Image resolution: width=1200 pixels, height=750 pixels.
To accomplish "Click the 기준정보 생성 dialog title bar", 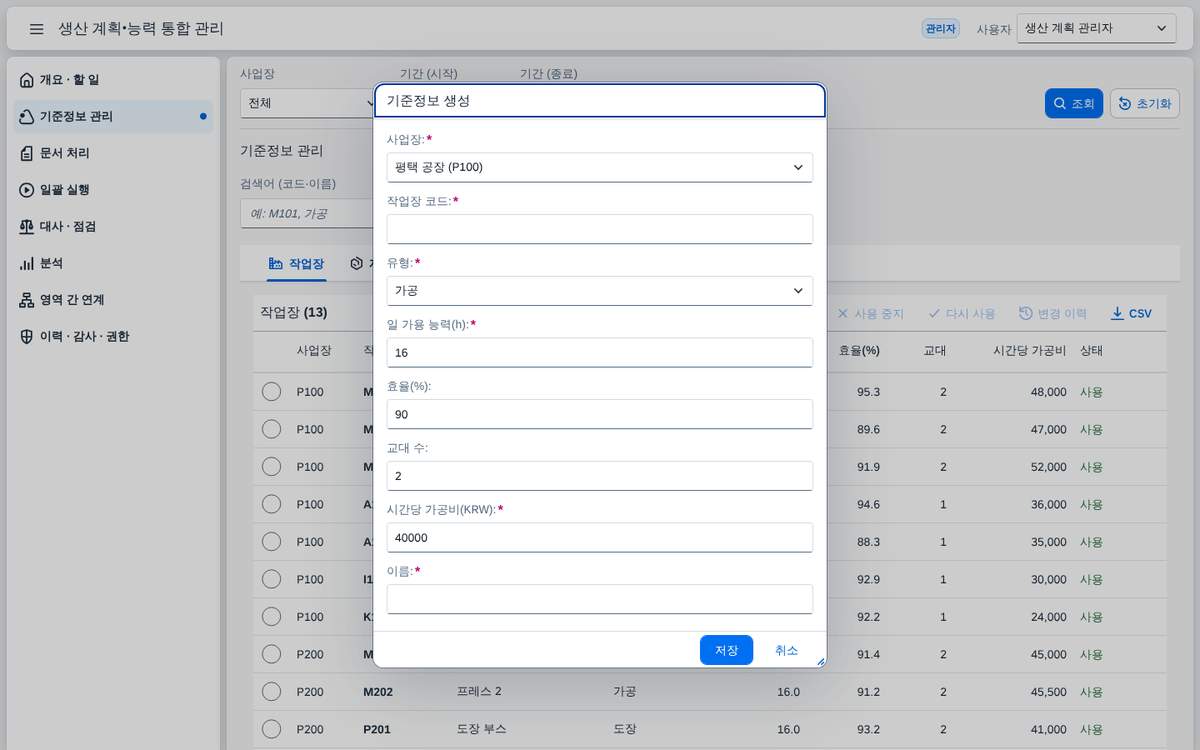I will click(x=600, y=101).
